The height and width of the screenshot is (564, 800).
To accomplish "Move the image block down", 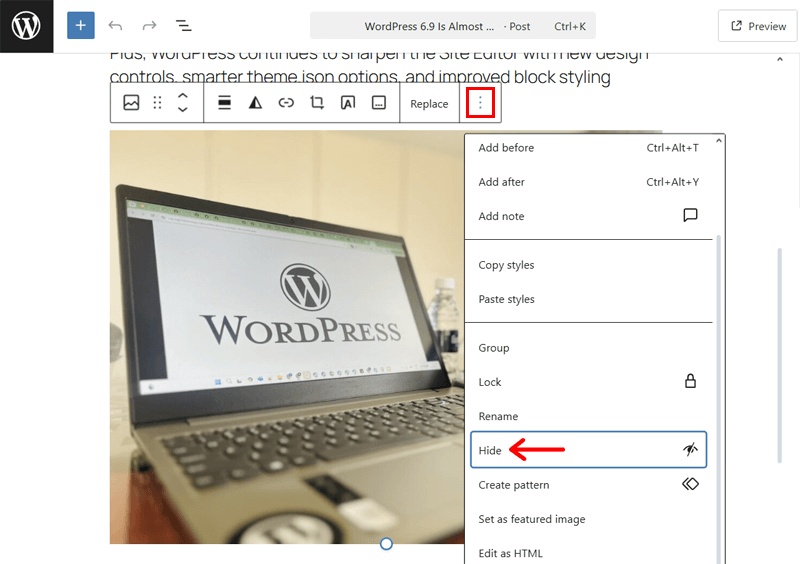I will (x=183, y=110).
